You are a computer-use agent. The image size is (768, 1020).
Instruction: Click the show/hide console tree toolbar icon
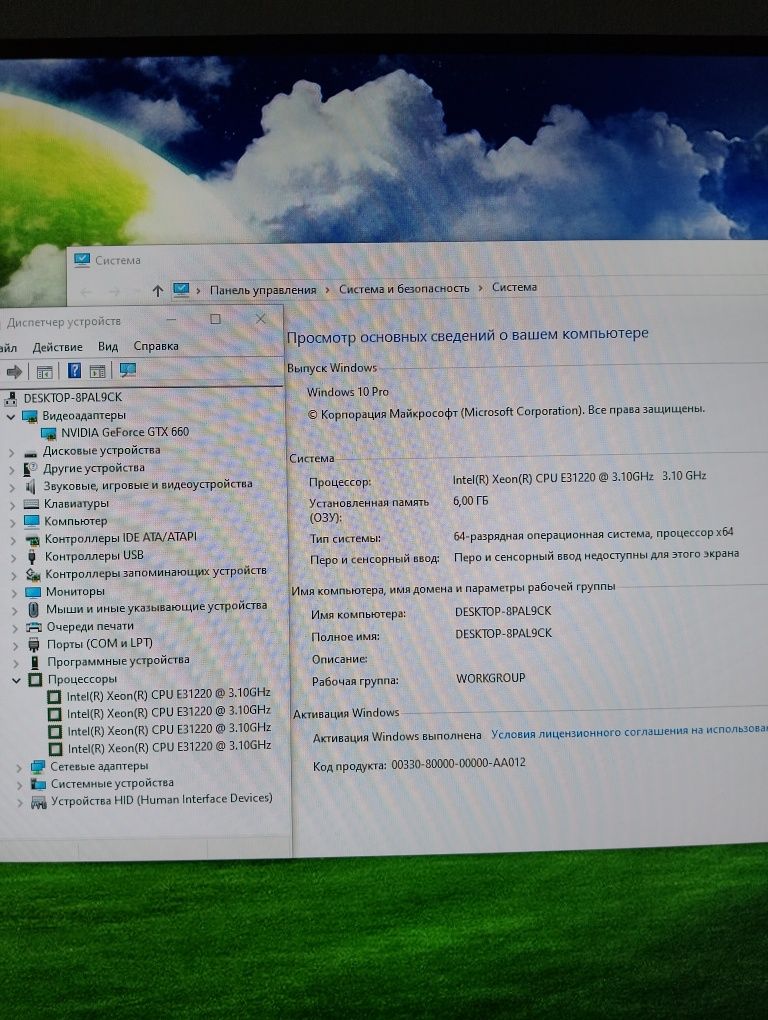44,372
